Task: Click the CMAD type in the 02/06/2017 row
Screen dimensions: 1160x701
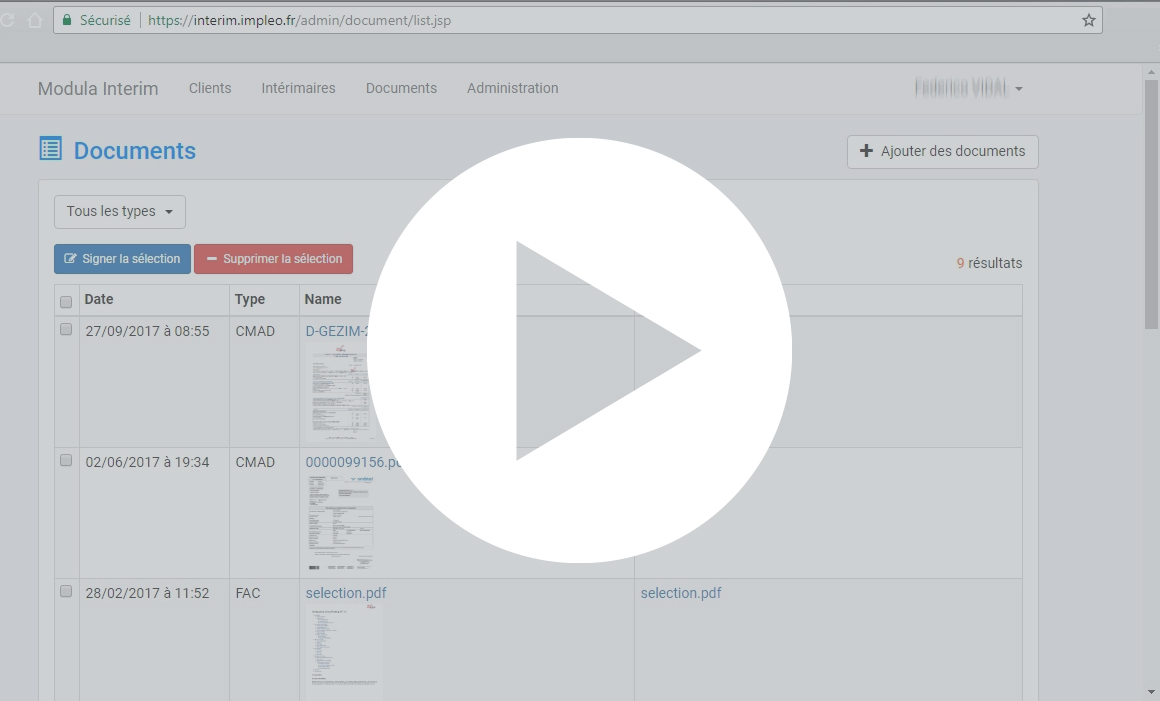Action: (254, 462)
